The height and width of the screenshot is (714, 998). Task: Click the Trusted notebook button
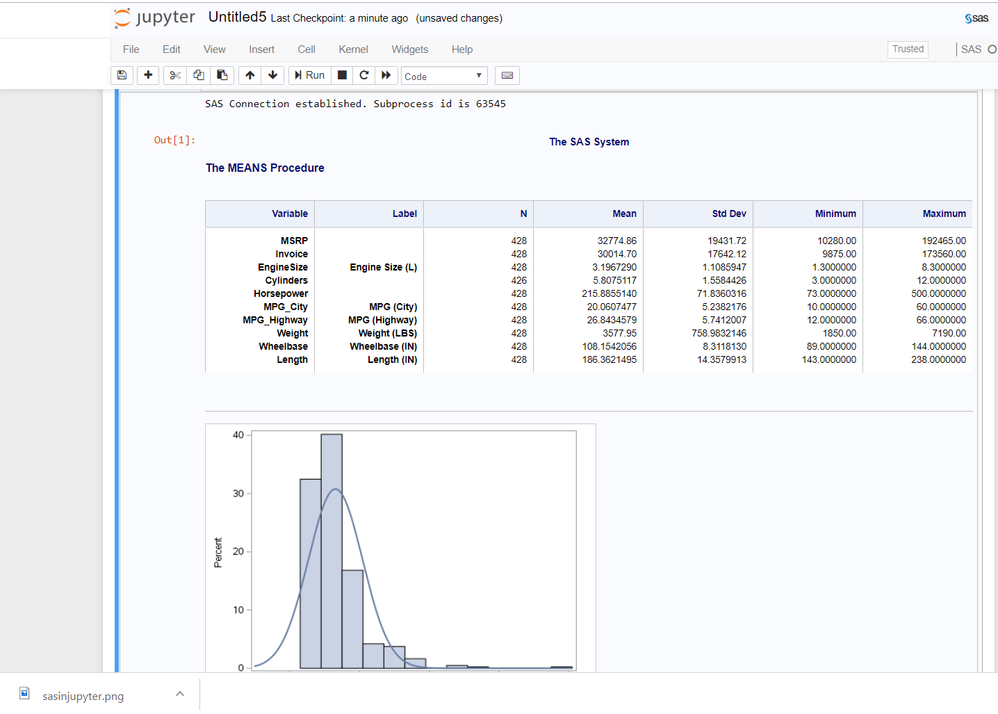pos(907,49)
